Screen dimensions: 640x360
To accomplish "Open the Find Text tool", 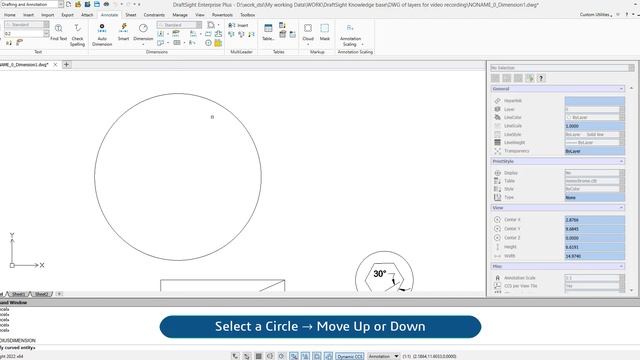I will coord(58,32).
